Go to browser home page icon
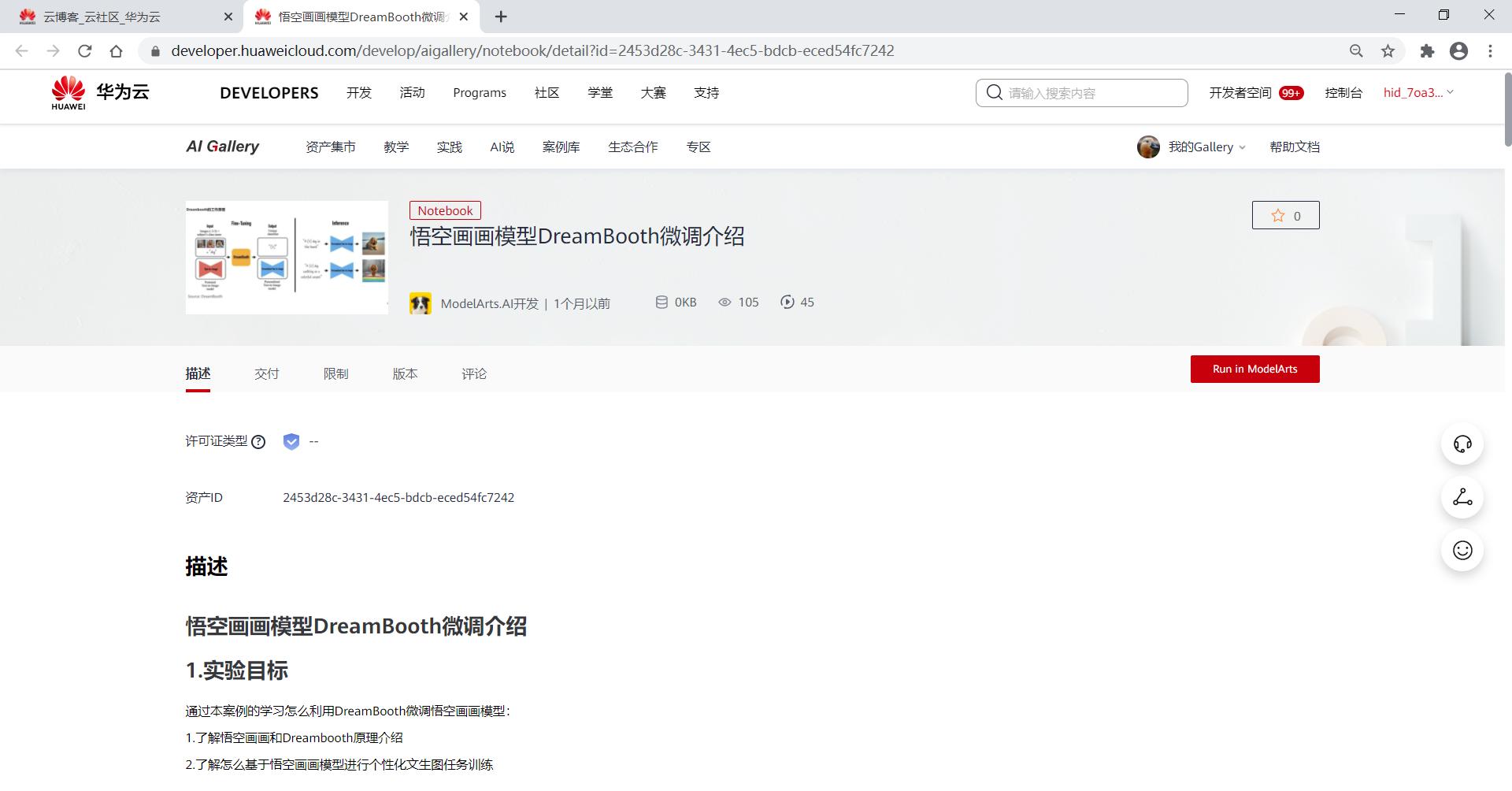 click(x=117, y=51)
